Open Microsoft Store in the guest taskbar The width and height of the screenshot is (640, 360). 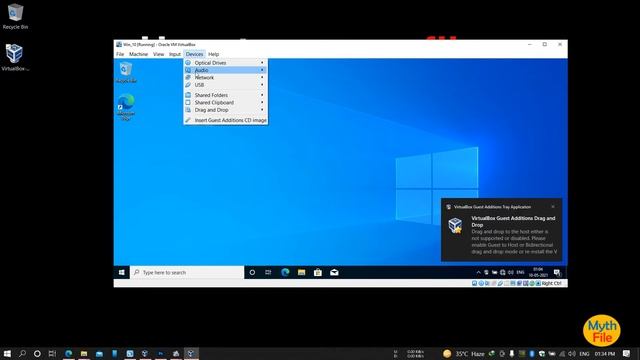318,272
